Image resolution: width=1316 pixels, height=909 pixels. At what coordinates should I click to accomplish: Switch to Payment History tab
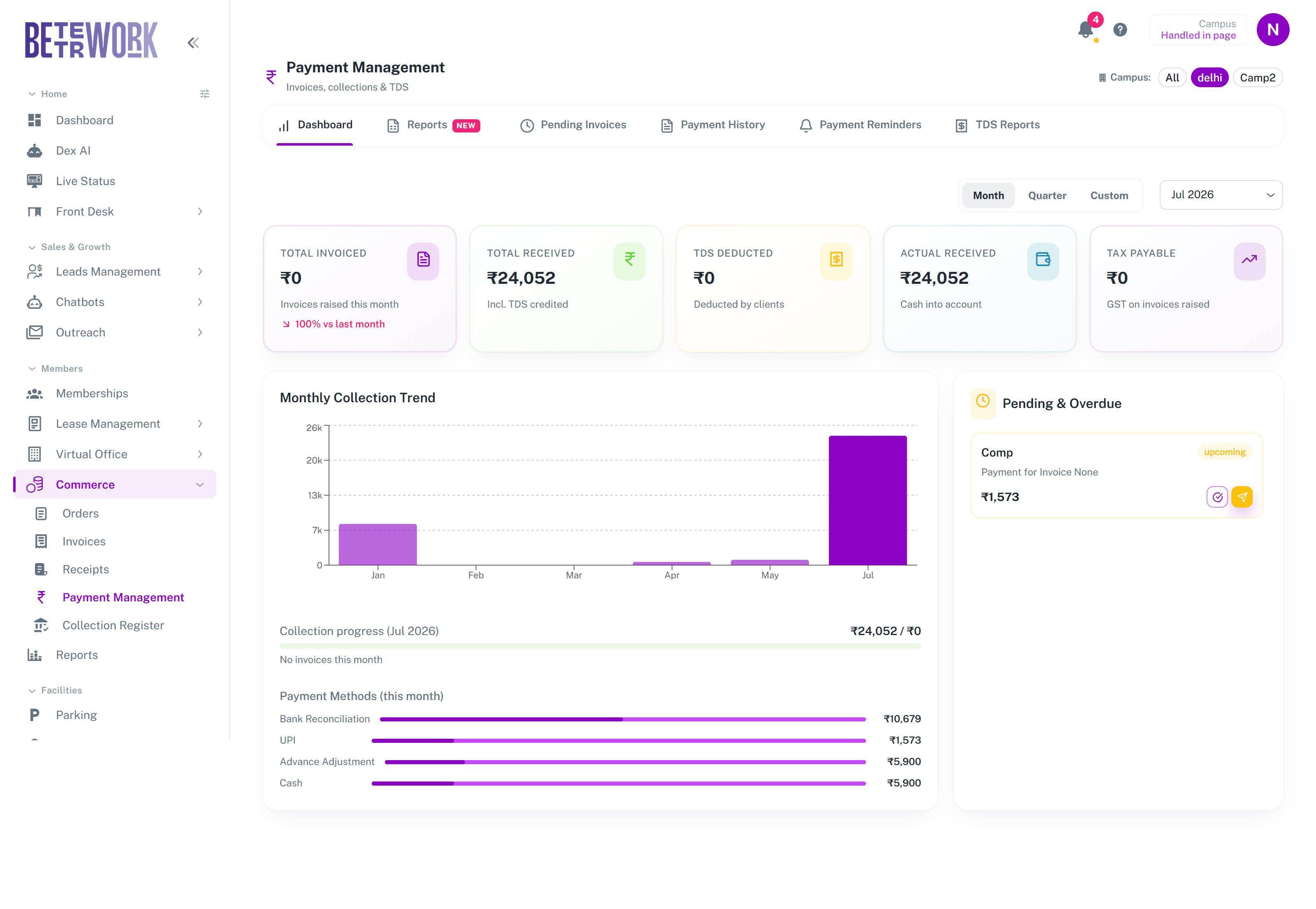[712, 125]
